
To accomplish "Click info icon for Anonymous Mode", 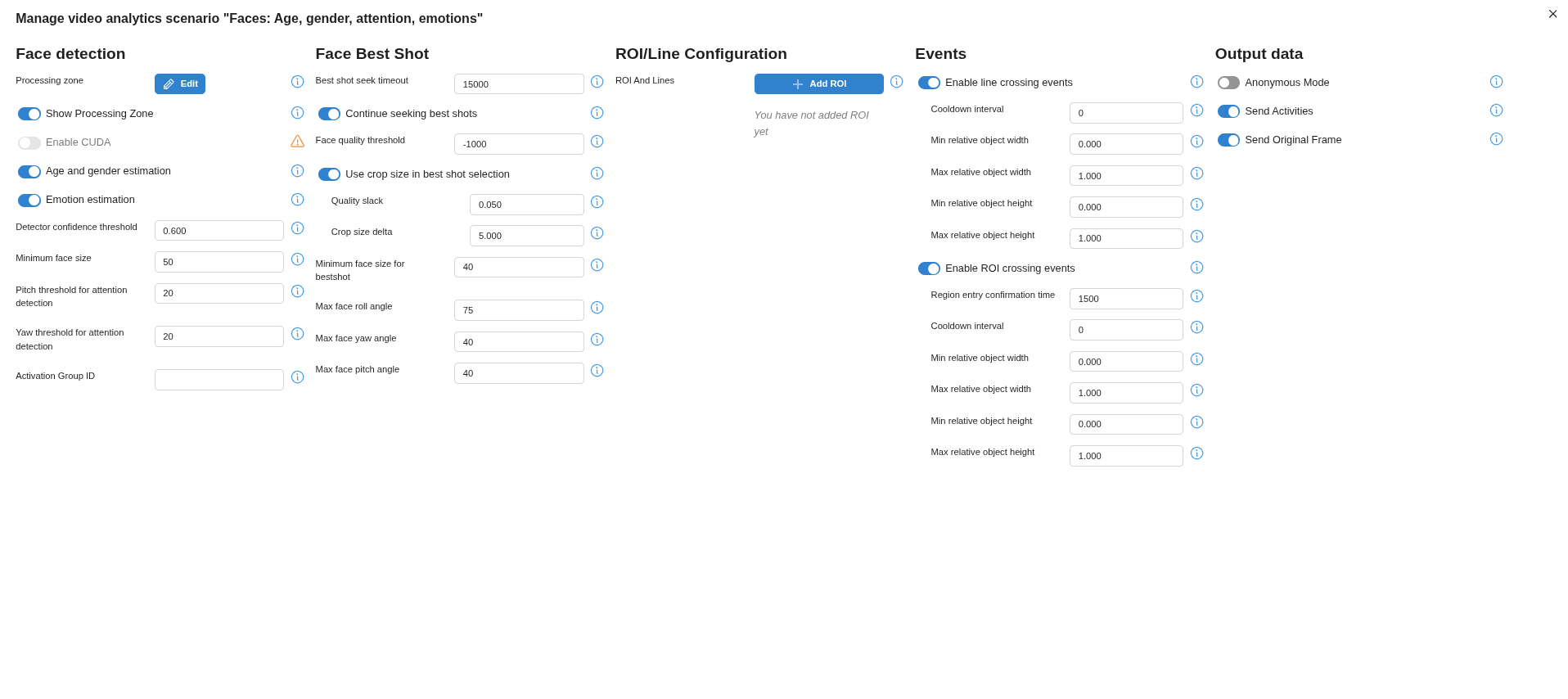I will pyautogui.click(x=1496, y=82).
